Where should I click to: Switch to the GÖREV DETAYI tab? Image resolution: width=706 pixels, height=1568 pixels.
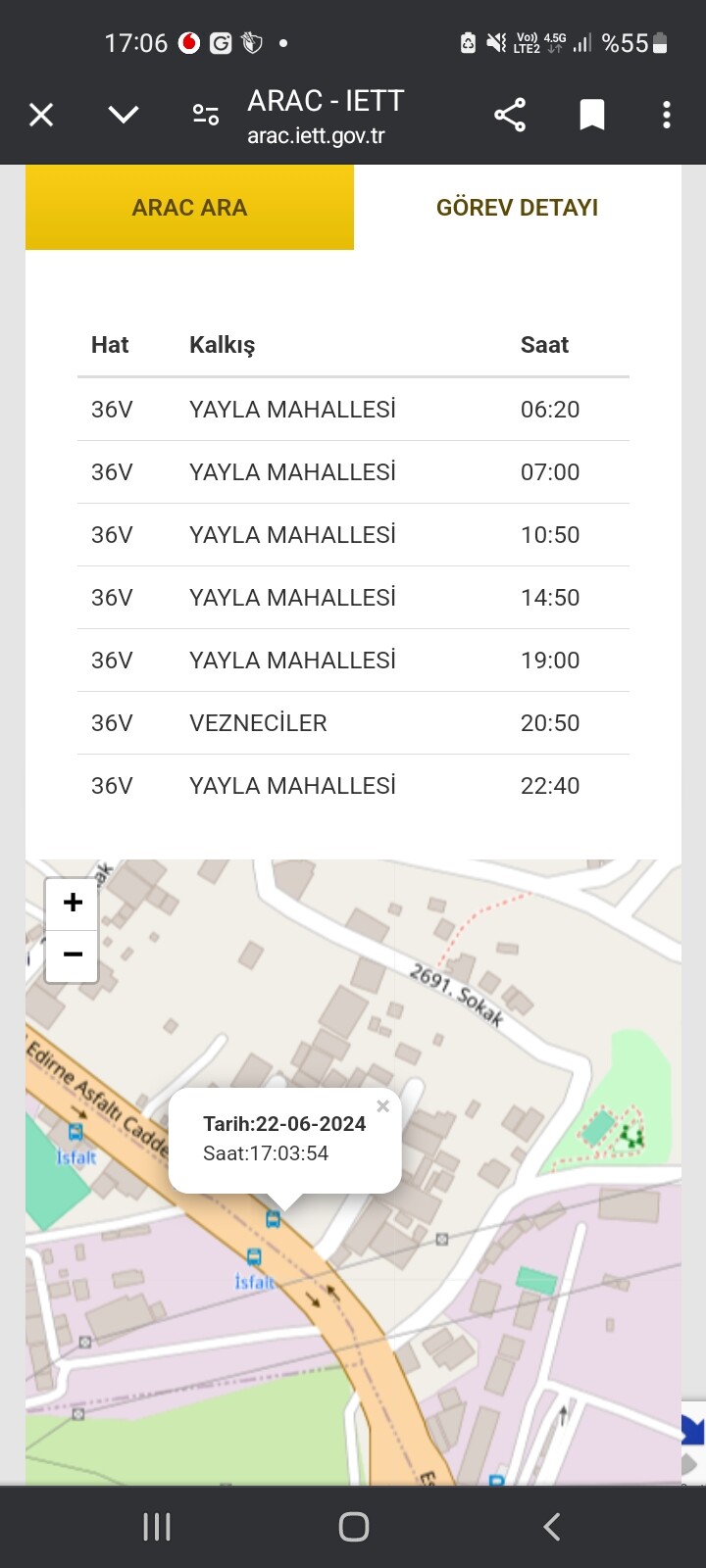[x=517, y=207]
